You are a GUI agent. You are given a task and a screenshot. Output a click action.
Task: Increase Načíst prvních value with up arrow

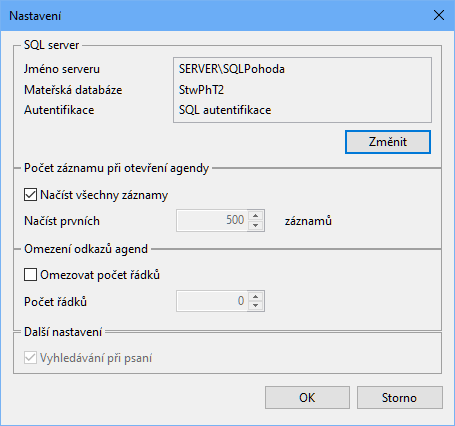click(256, 215)
